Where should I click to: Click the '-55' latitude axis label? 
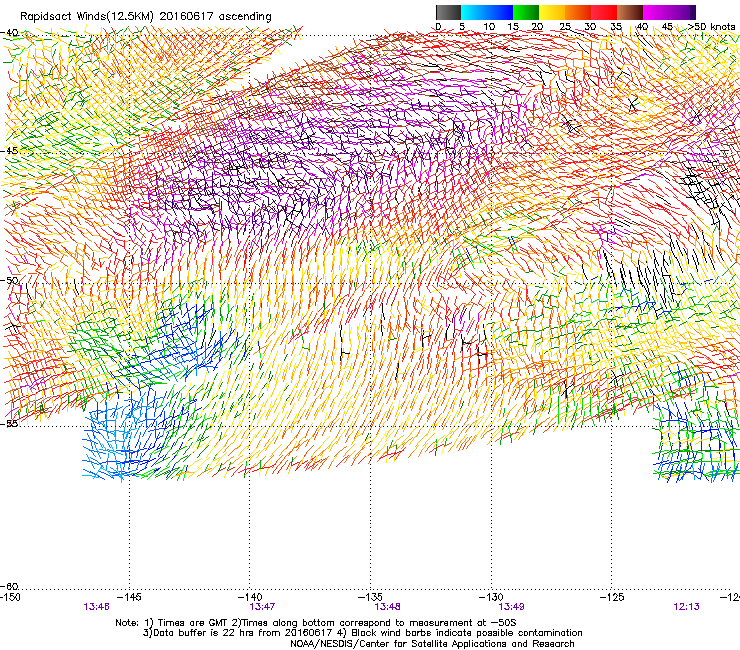[x=9, y=423]
